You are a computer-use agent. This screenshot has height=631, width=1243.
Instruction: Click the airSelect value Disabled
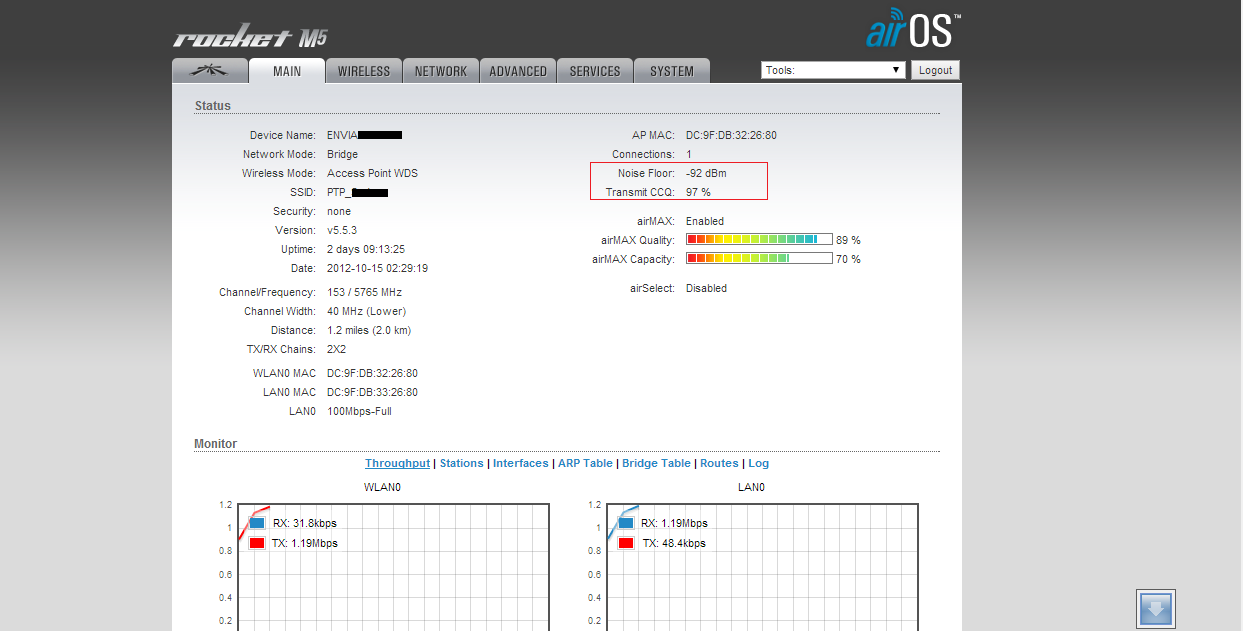click(x=706, y=288)
